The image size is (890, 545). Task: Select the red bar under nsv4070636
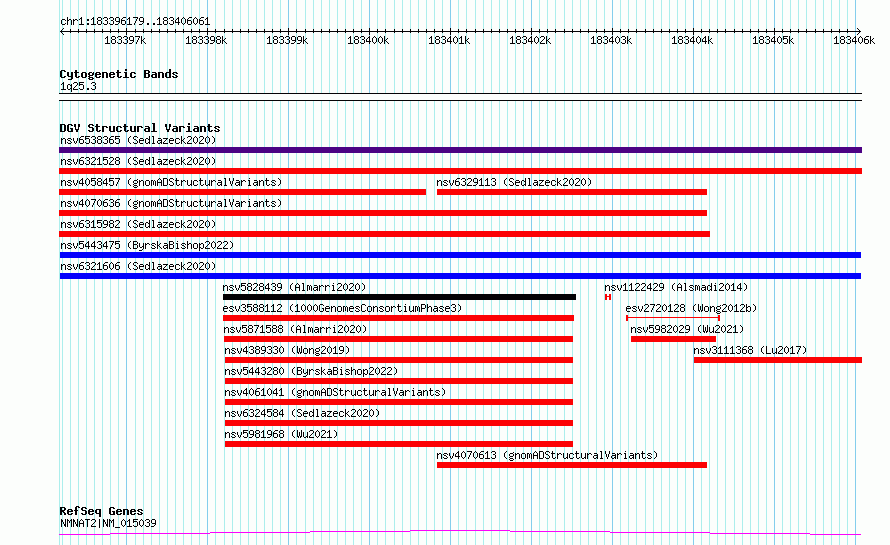[383, 213]
